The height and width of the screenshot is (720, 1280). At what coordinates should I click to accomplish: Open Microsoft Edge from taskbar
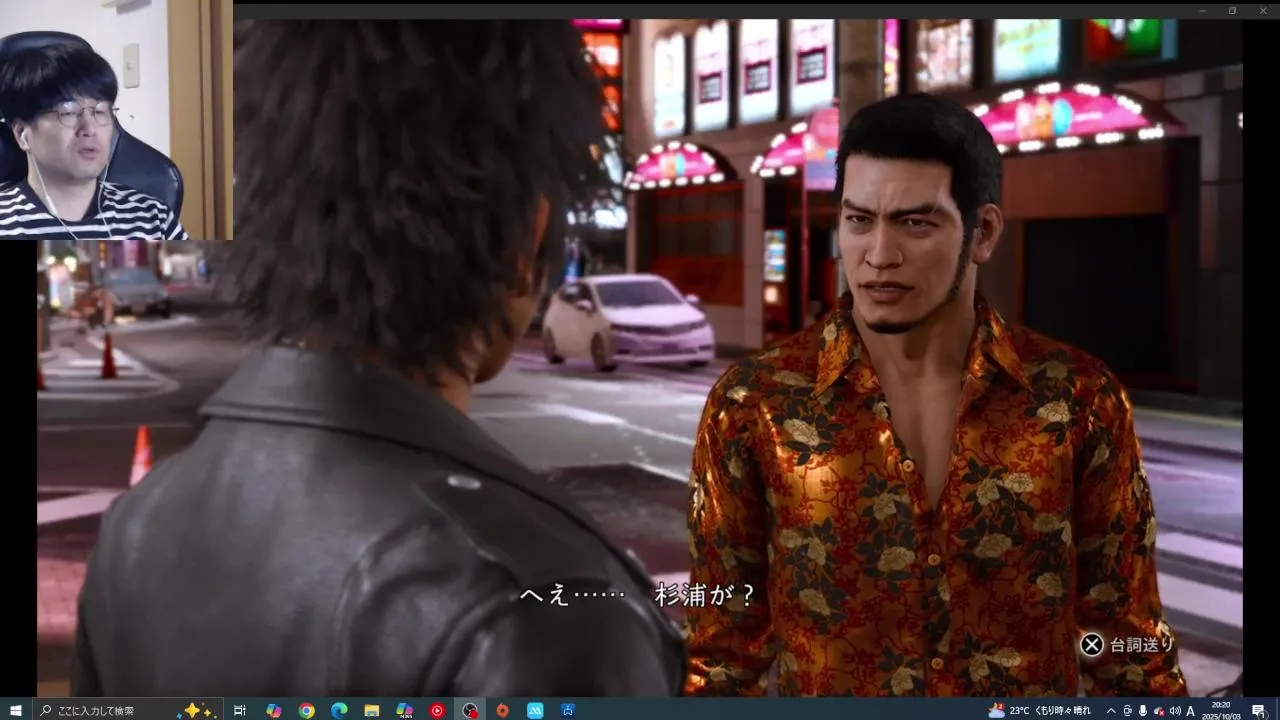click(x=339, y=710)
